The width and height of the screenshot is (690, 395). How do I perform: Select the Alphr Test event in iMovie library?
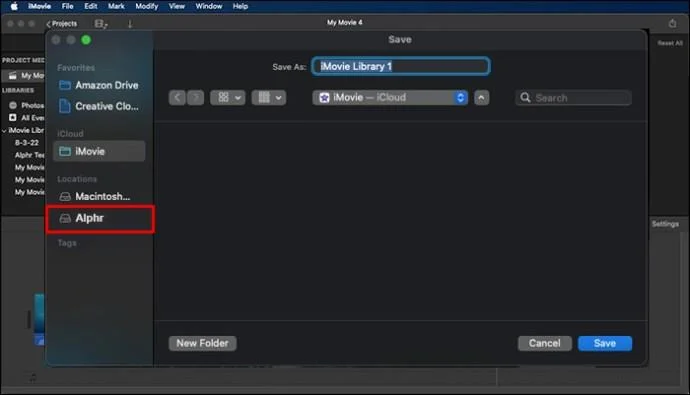point(29,155)
